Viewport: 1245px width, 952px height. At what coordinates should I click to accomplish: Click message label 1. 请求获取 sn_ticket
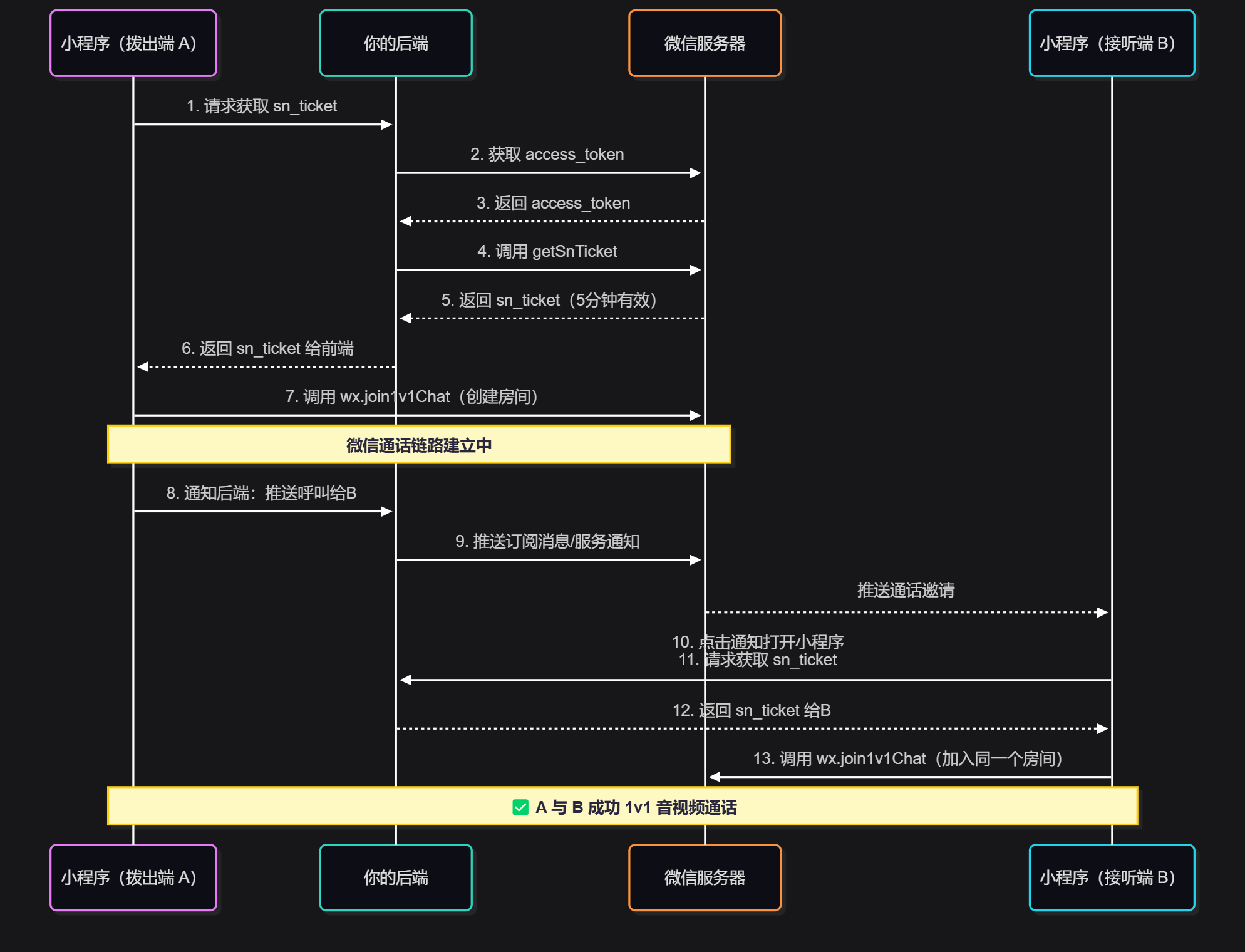tap(262, 106)
